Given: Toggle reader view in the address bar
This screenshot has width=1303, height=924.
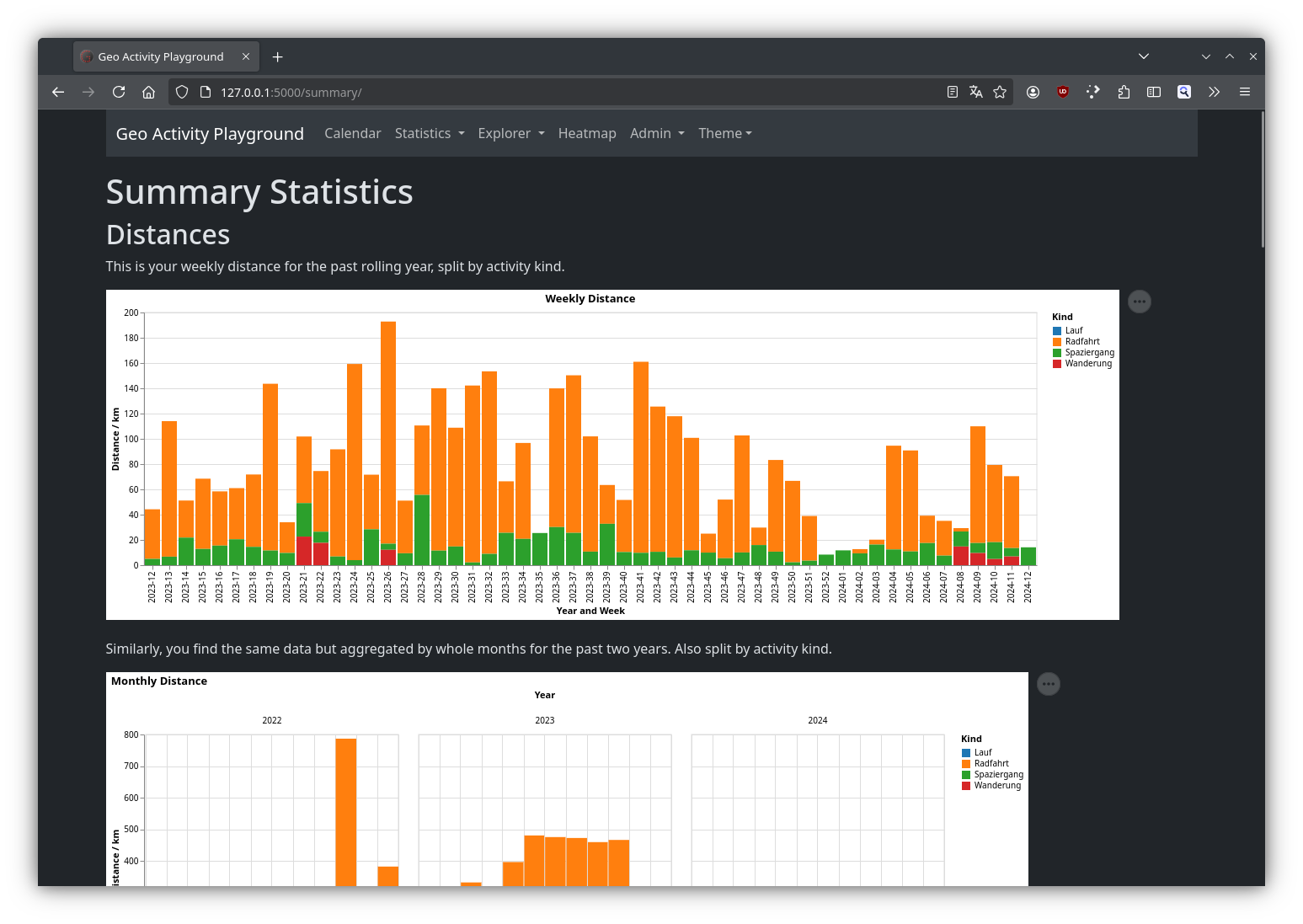Looking at the screenshot, I should (953, 92).
